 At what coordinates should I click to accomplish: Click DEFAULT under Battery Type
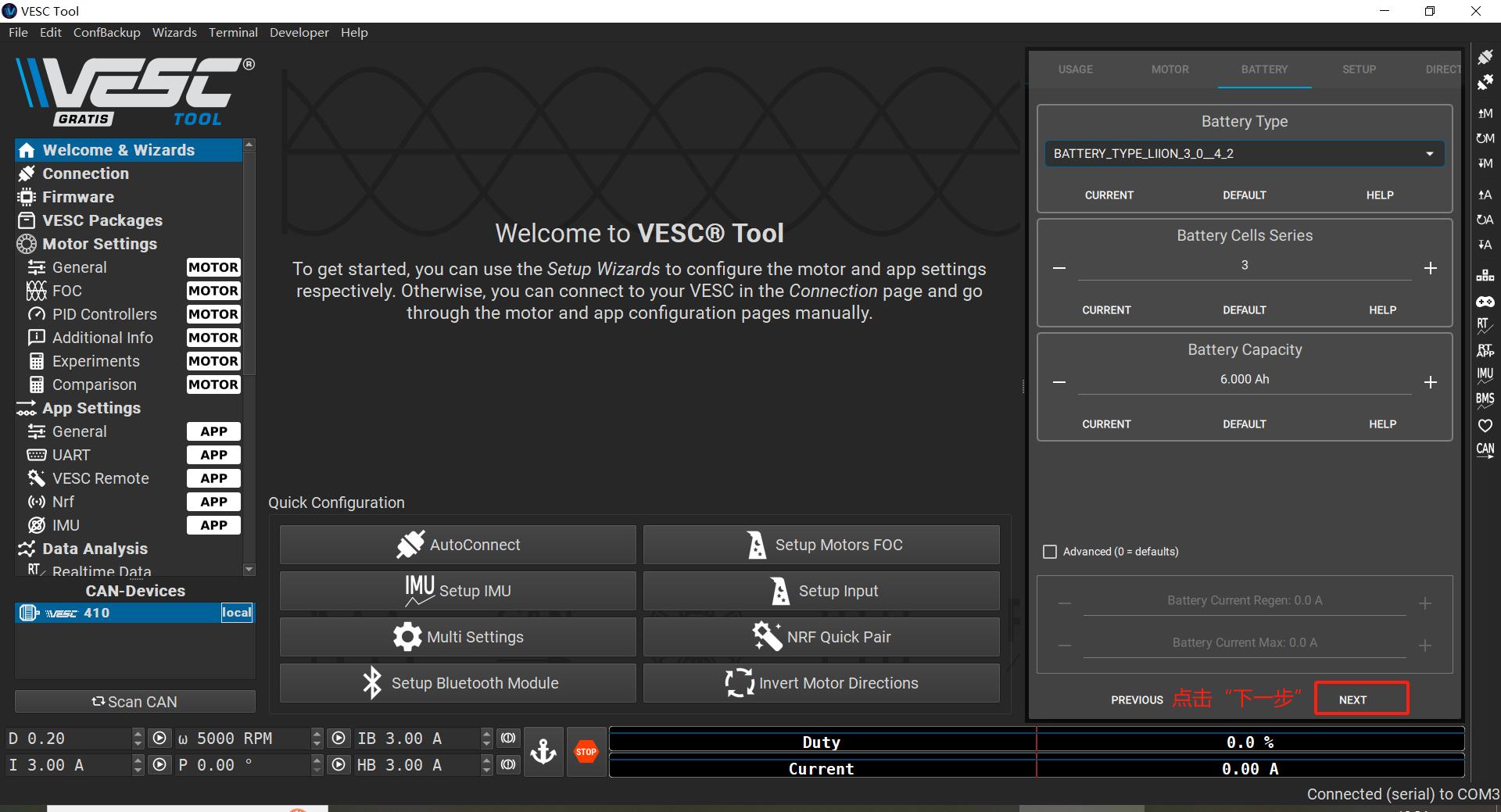(1244, 195)
